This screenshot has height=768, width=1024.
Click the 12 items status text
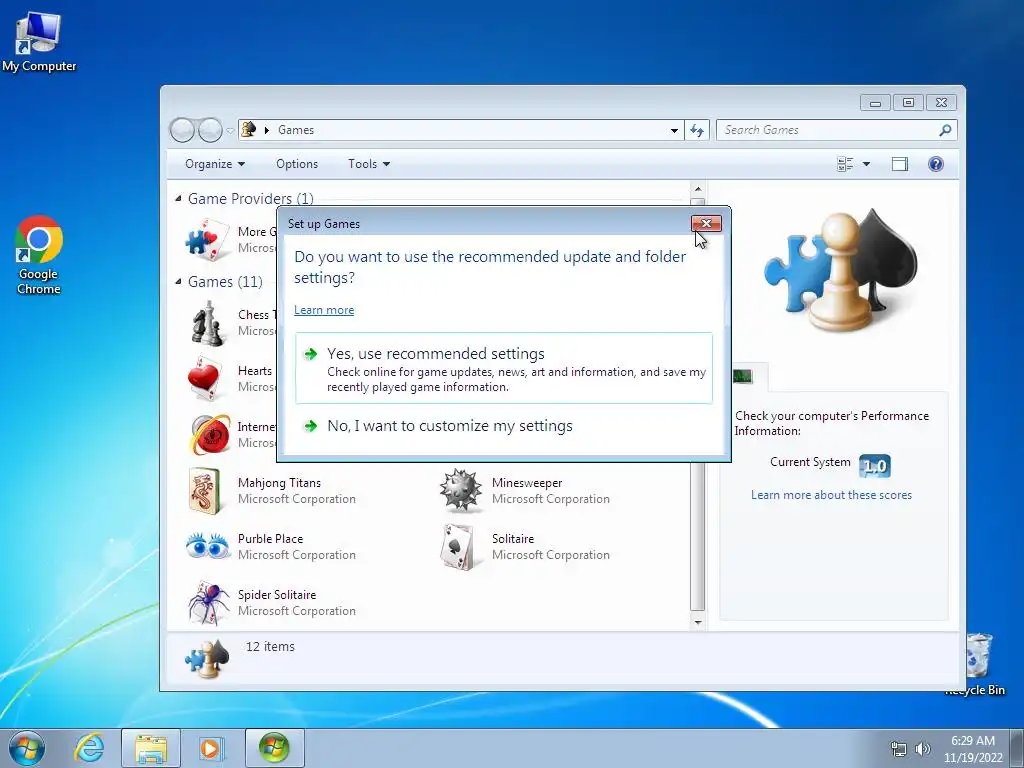click(270, 647)
